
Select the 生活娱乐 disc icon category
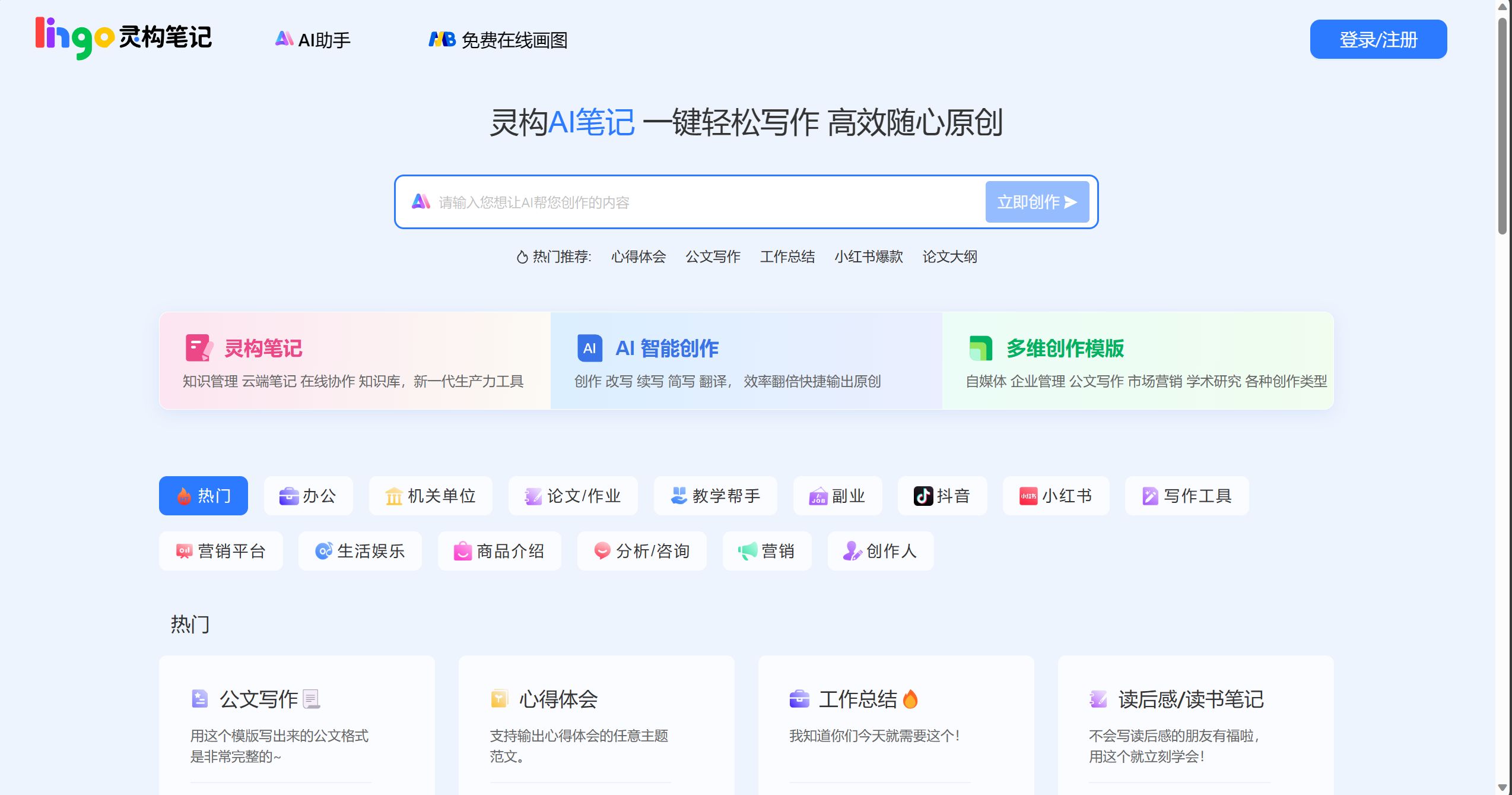360,551
